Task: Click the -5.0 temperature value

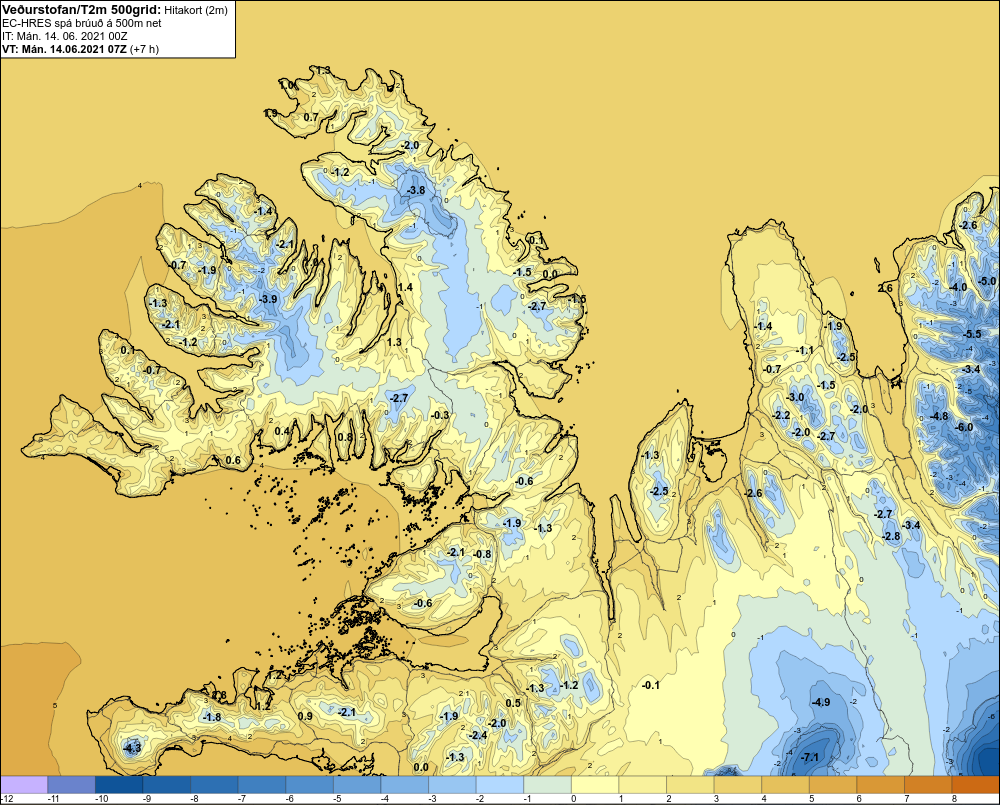Action: pos(987,281)
